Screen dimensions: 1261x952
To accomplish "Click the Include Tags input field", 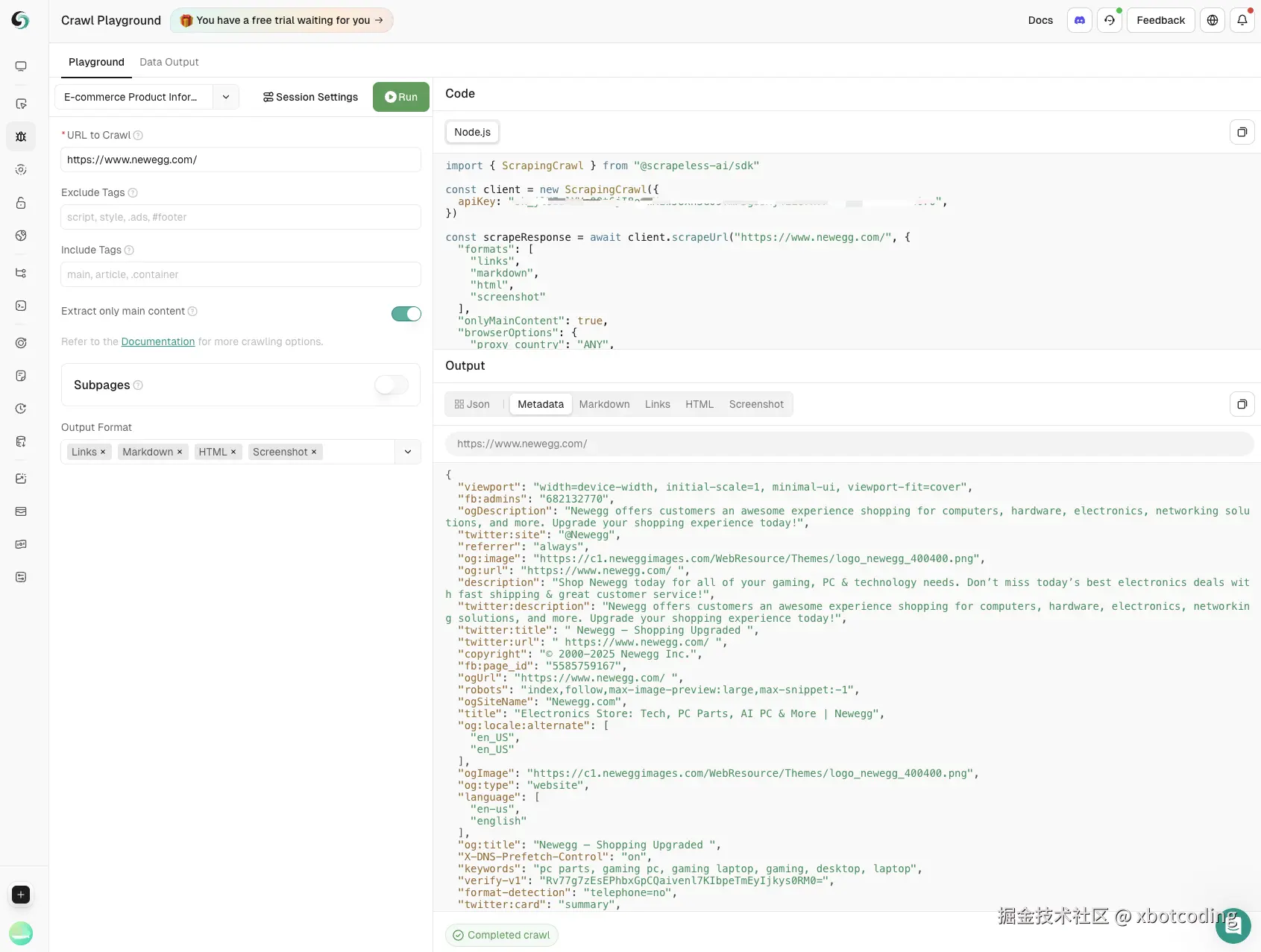I will 241,274.
